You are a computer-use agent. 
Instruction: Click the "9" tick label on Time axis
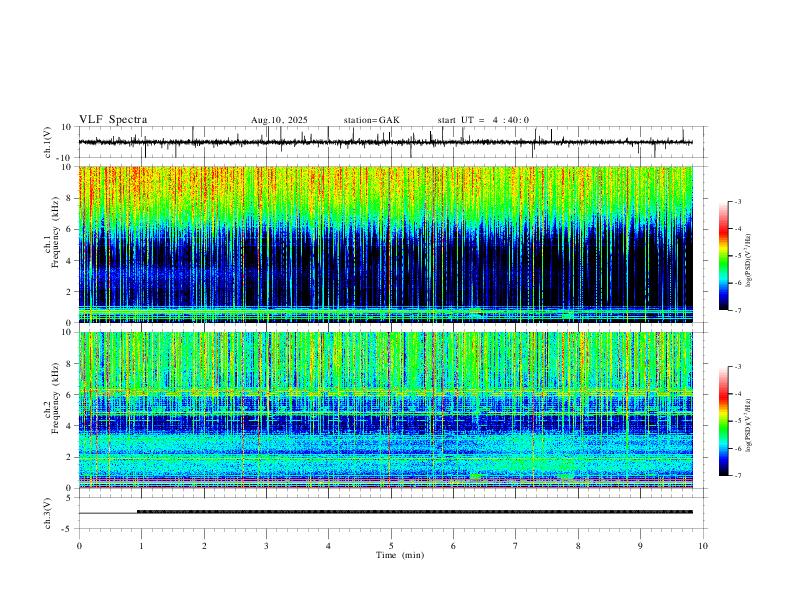tap(640, 546)
